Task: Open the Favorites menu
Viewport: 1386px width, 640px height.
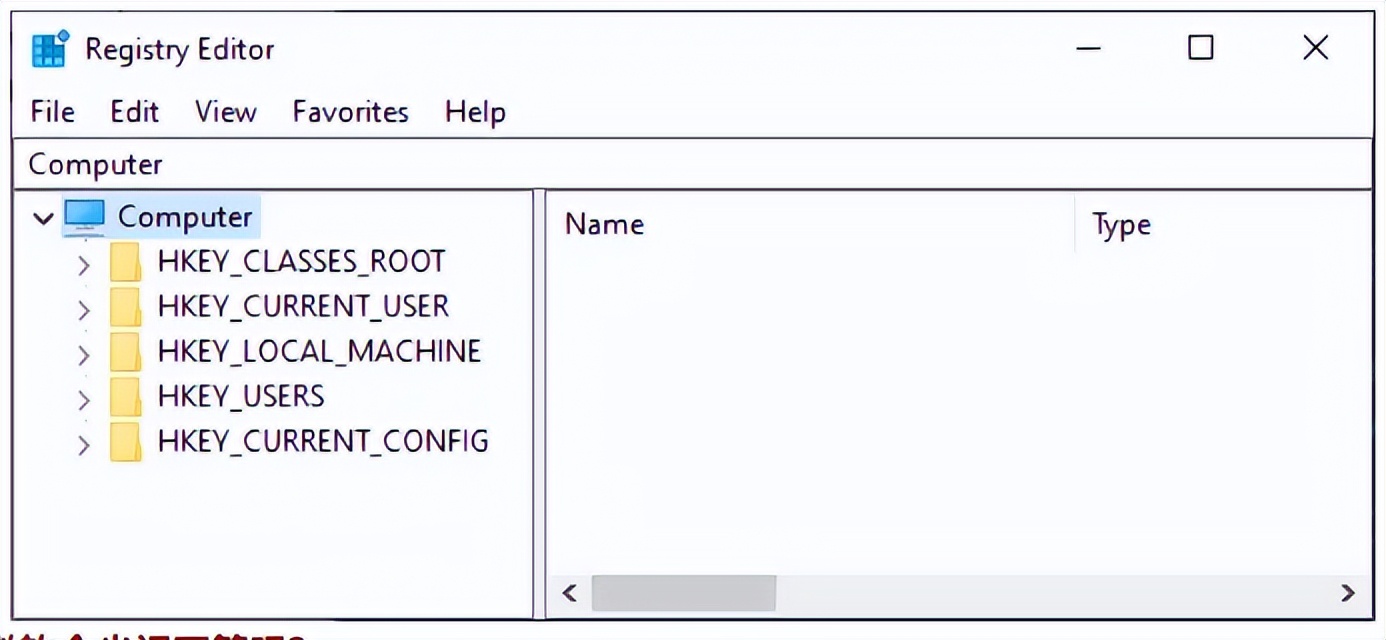Action: pos(350,112)
